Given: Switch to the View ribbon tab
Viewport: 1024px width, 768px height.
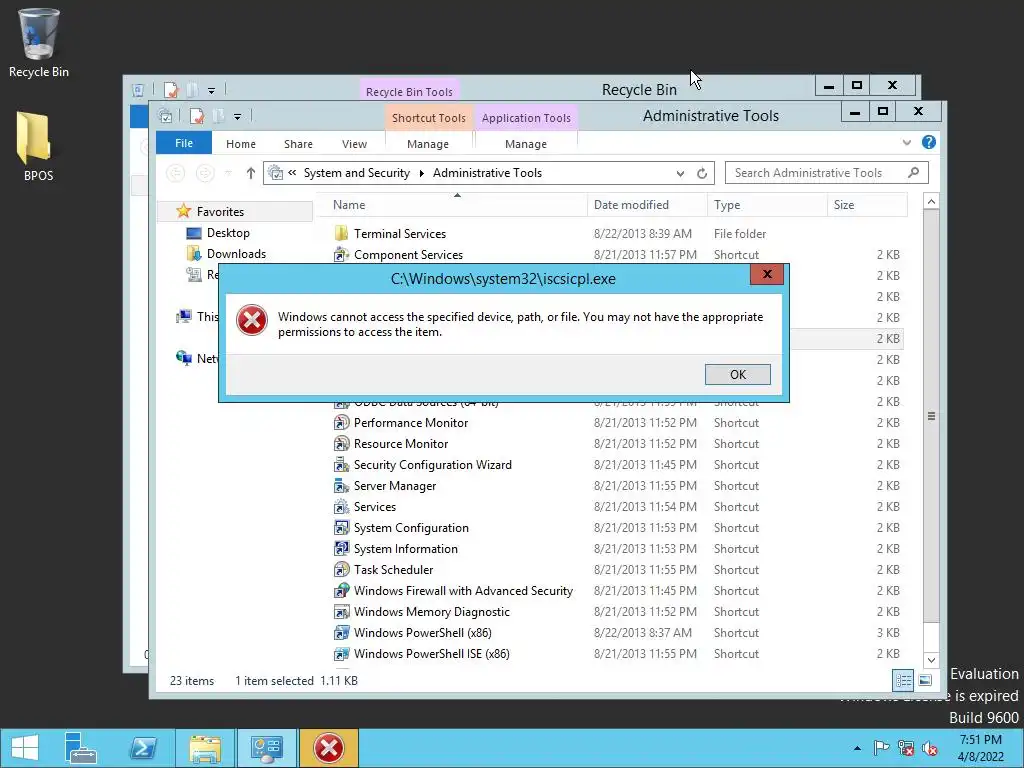Looking at the screenshot, I should click(354, 144).
